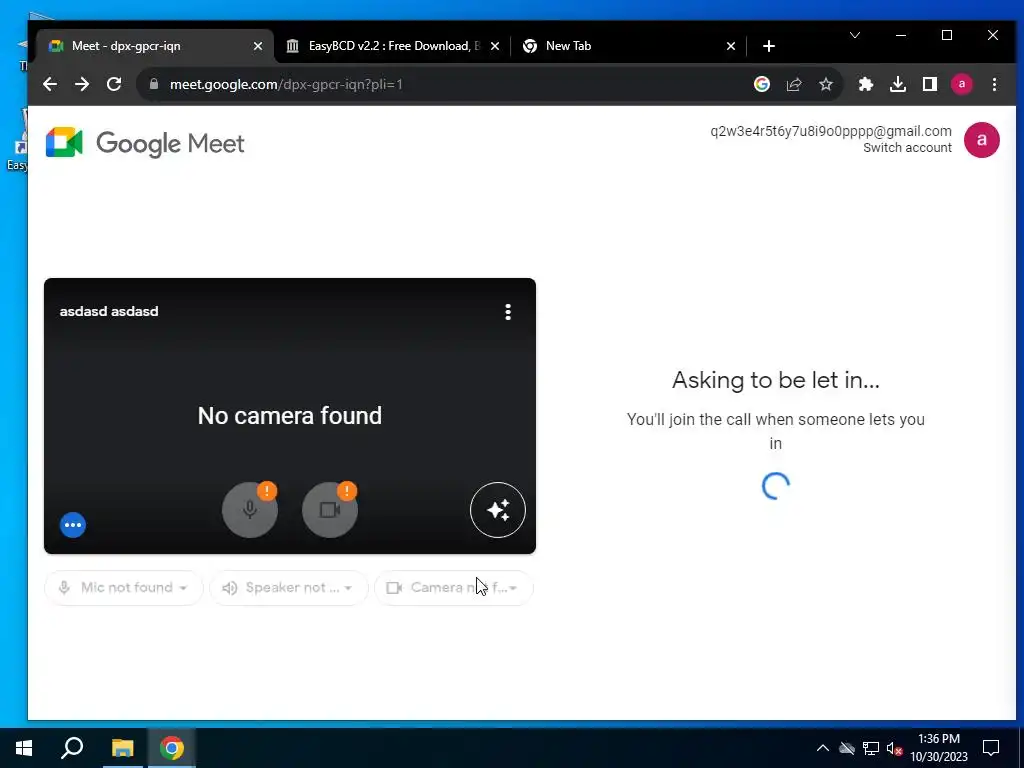Open a new browser tab
This screenshot has height=768, width=1024.
click(769, 46)
